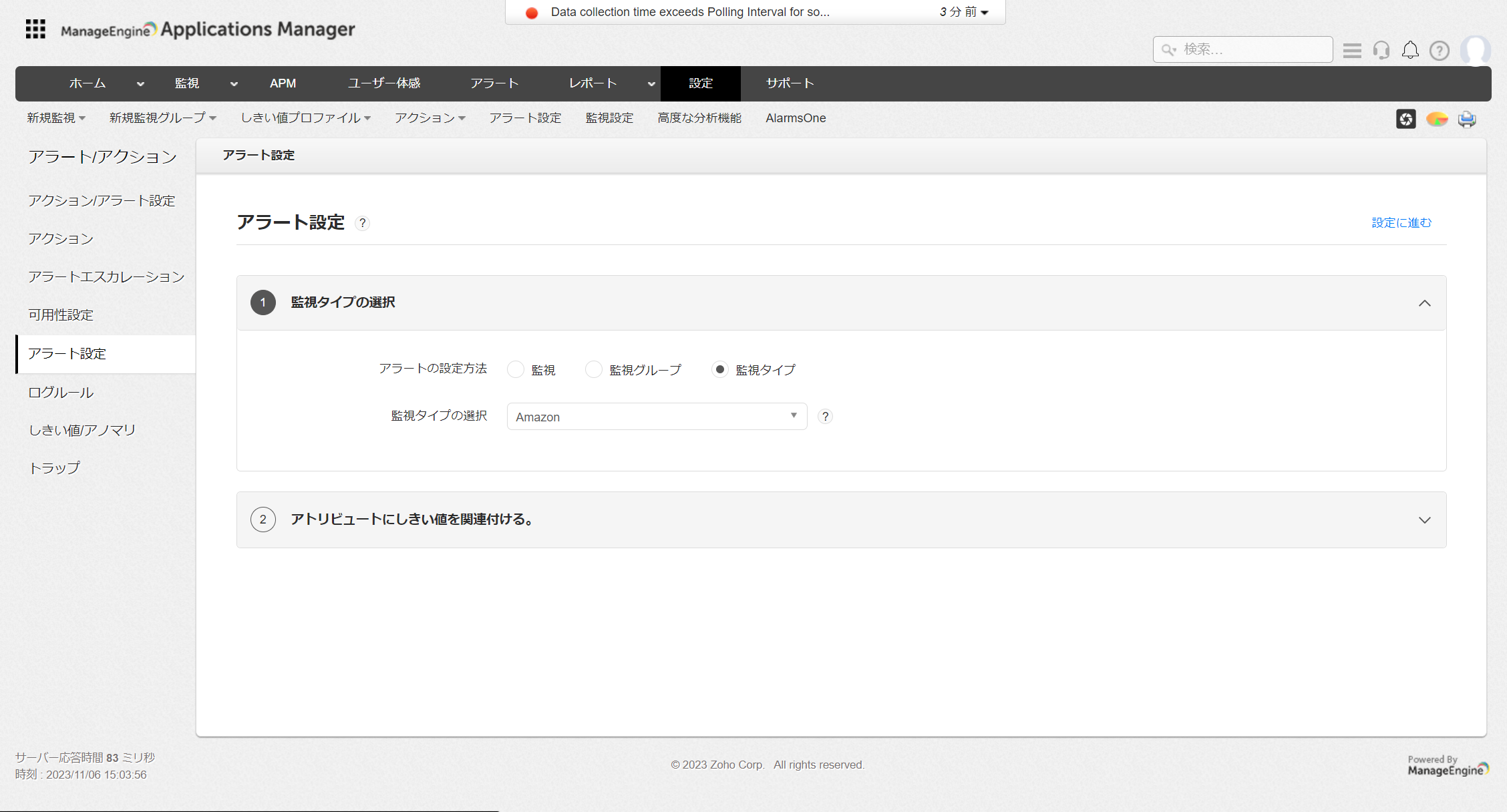This screenshot has width=1507, height=812.
Task: Open the hamburger list icon beside search
Action: point(1352,50)
